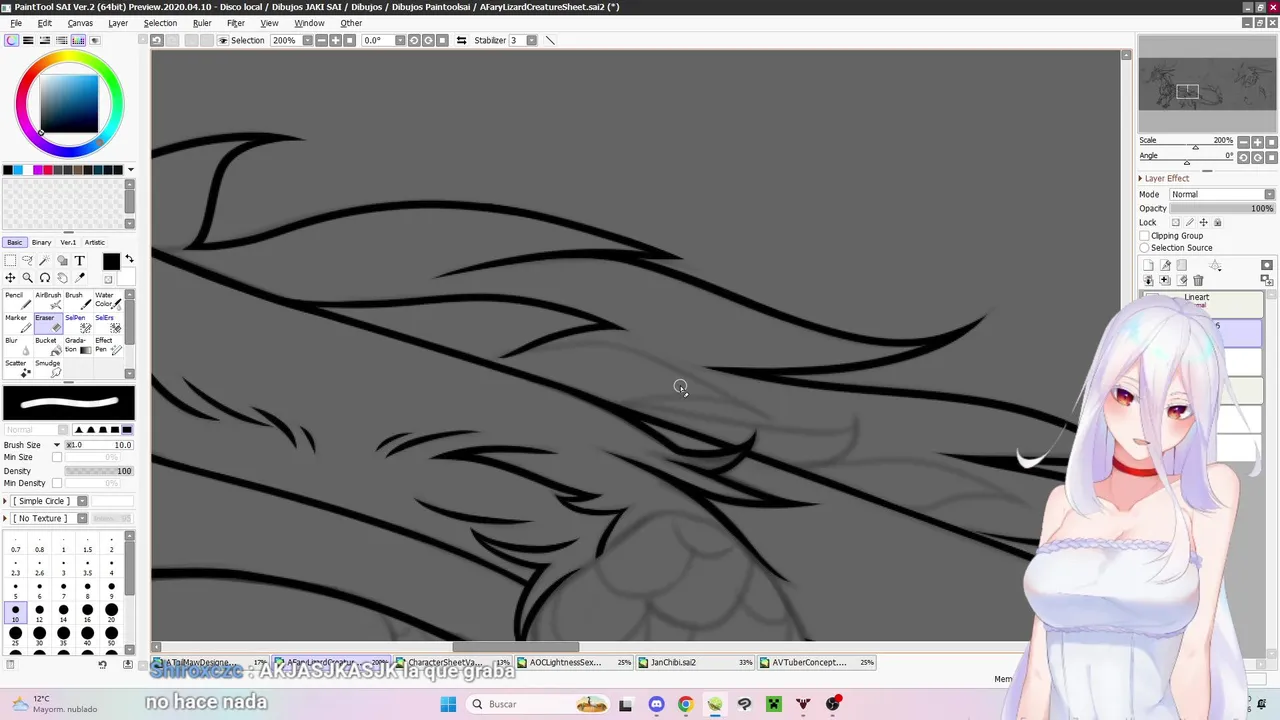Pick the Magic Wand tool
The image size is (1280, 720).
(44, 261)
